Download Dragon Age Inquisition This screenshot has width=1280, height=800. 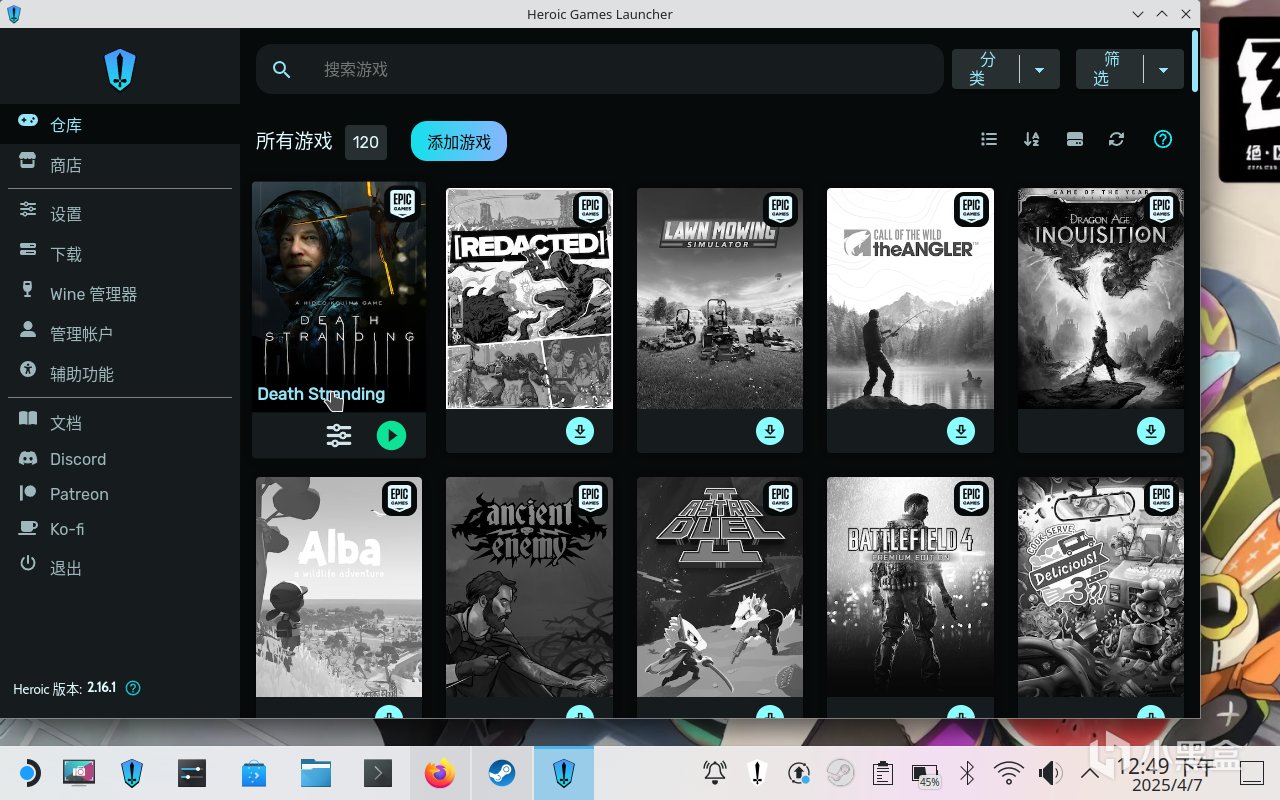tap(1151, 431)
